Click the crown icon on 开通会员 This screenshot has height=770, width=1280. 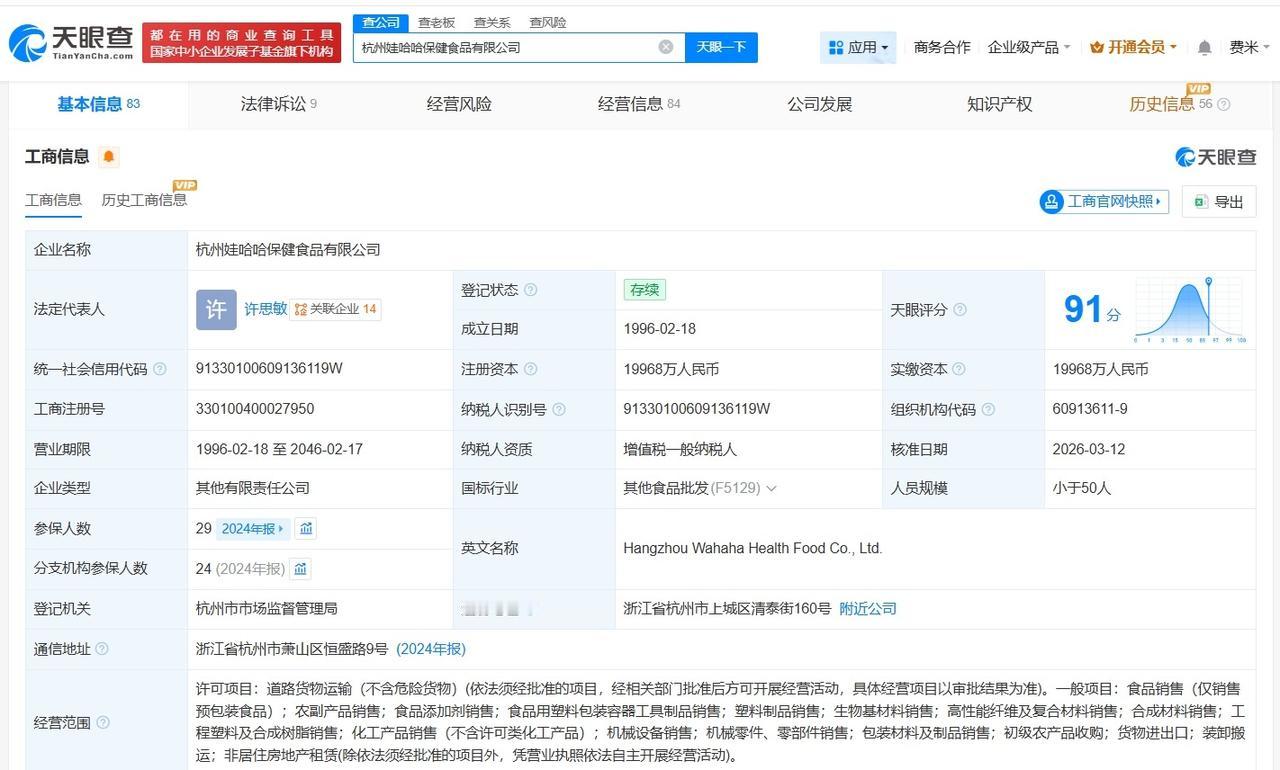pos(1095,46)
